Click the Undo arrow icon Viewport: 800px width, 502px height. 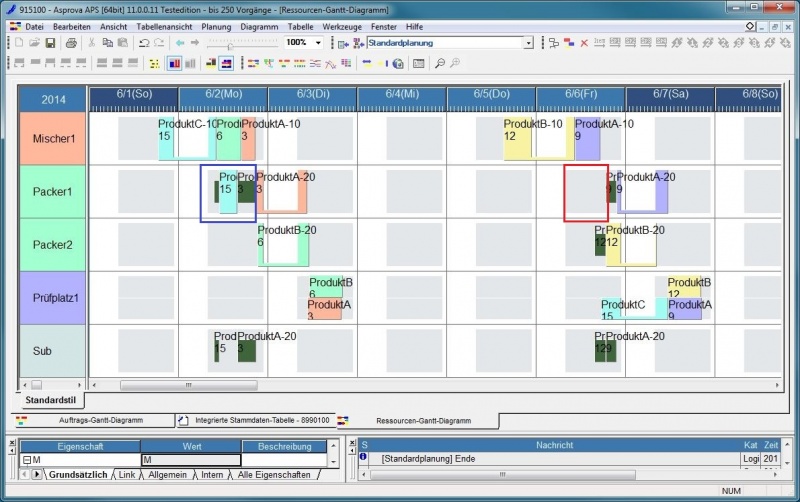[144, 43]
